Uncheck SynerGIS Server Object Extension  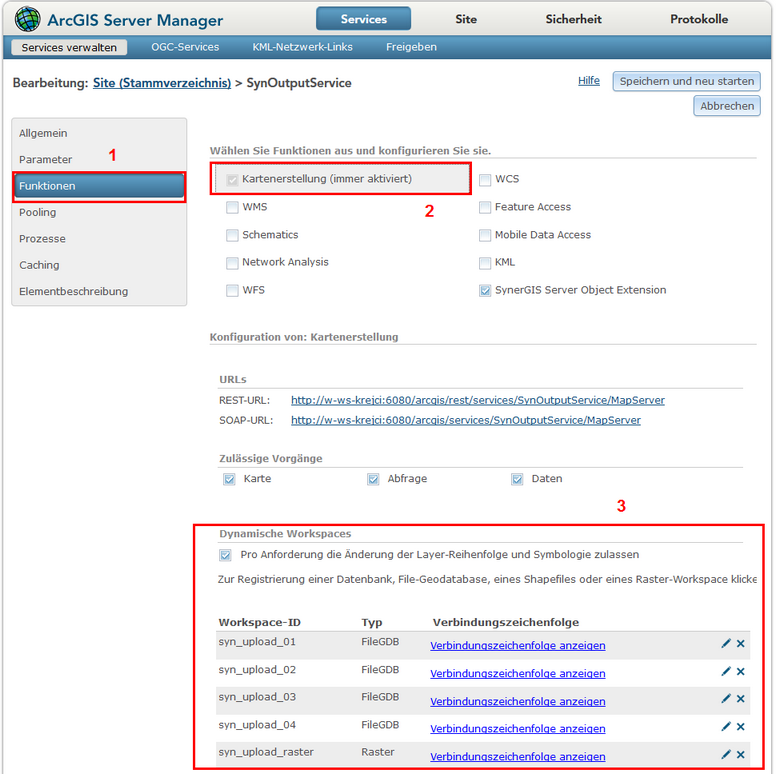(x=485, y=290)
